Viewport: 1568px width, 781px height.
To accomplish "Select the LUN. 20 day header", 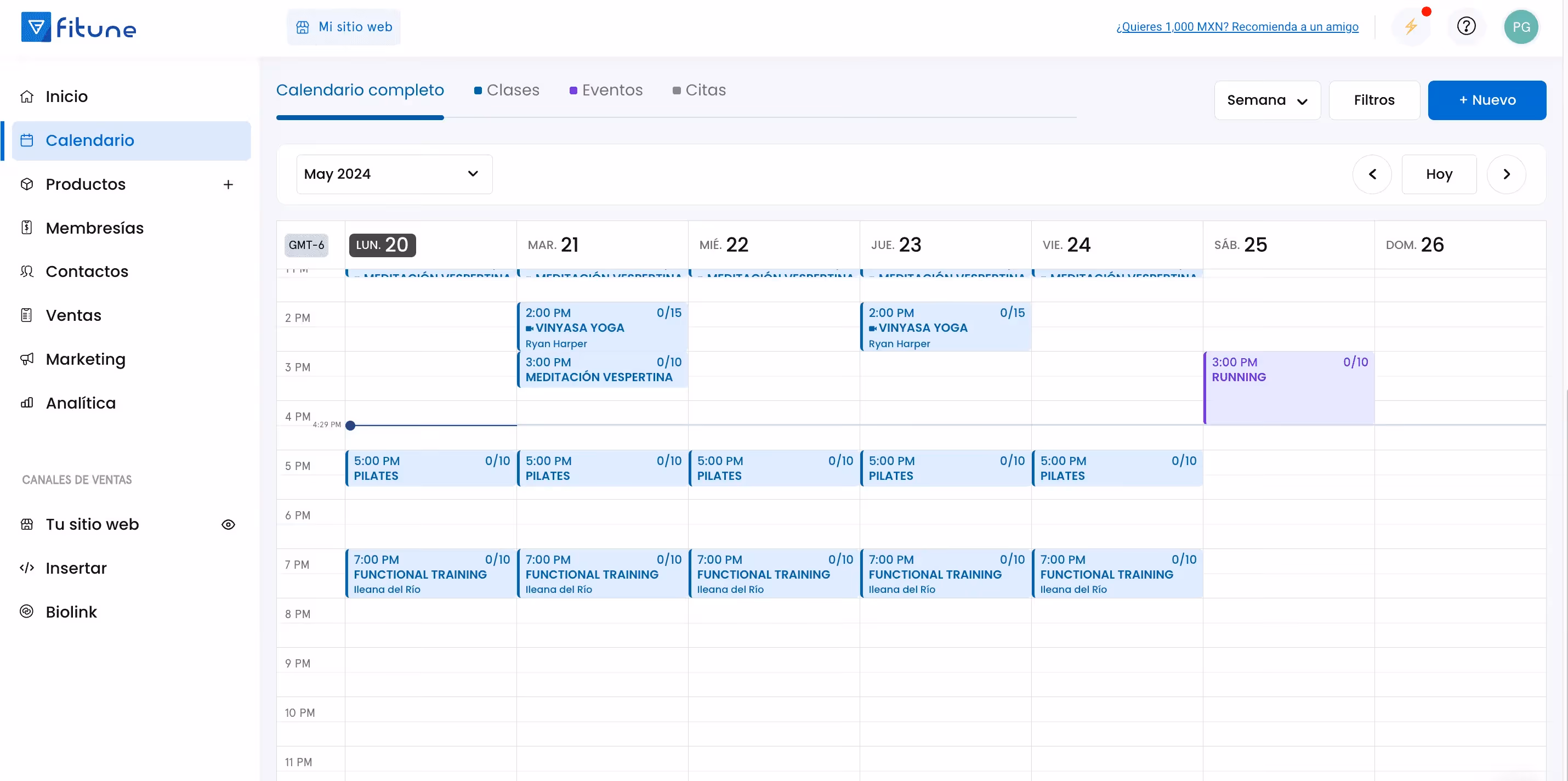I will pyautogui.click(x=382, y=245).
